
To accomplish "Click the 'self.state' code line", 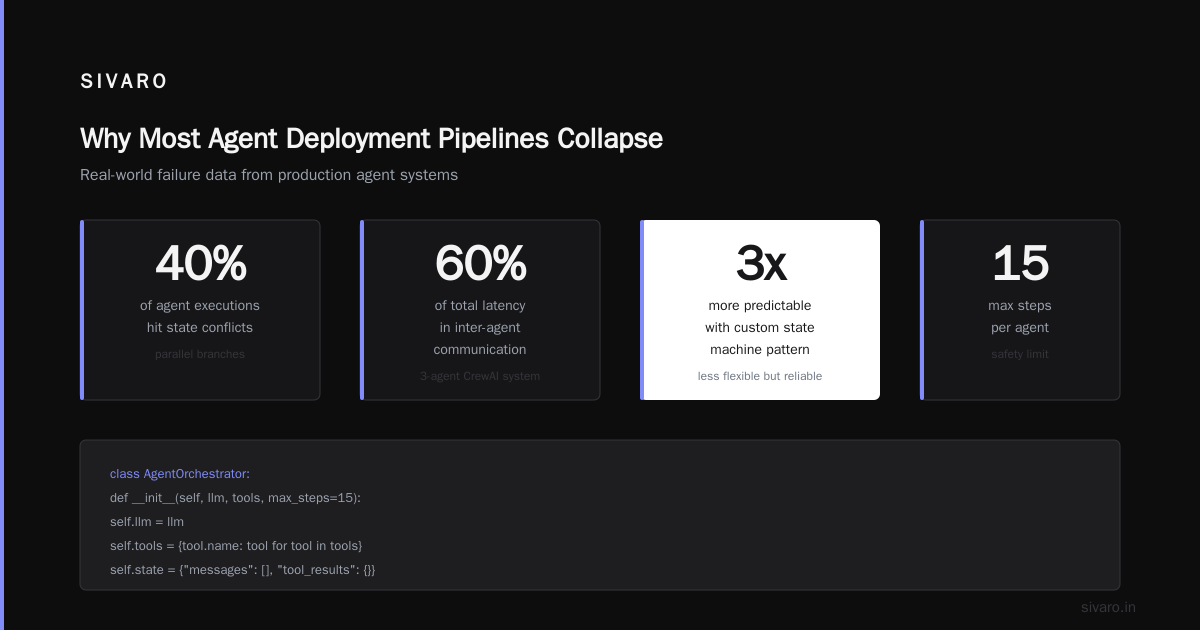I will click(243, 570).
